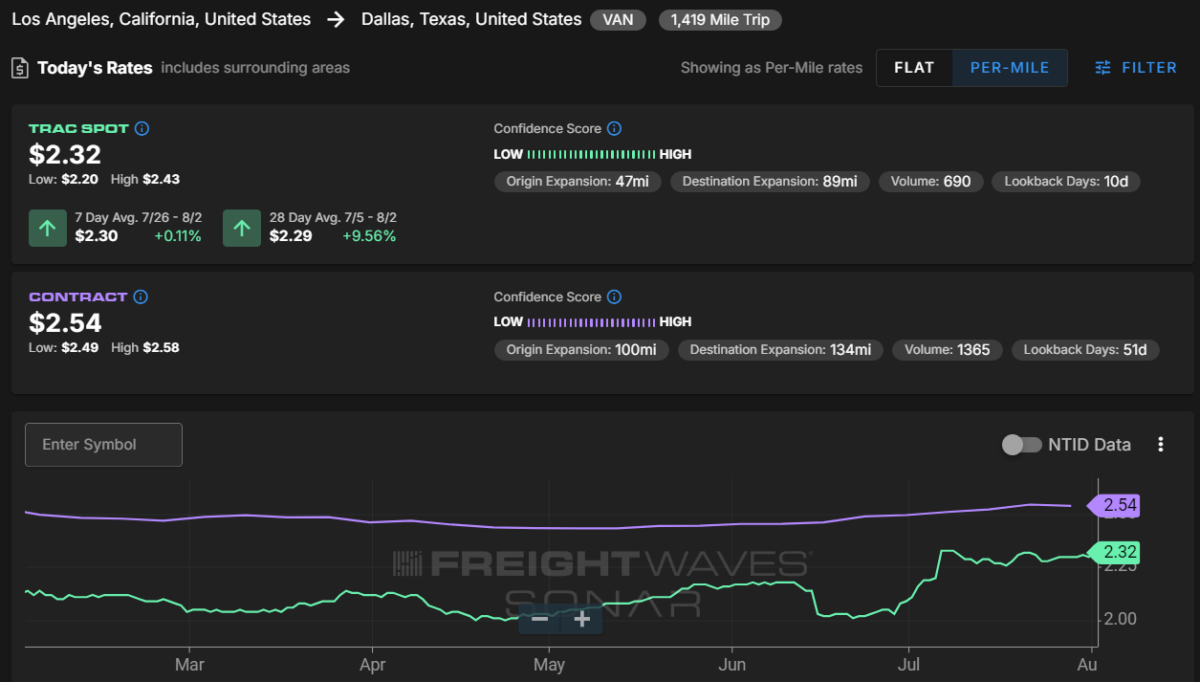
Task: Click the purple 2.54 price tag on chart
Action: pos(1113,506)
